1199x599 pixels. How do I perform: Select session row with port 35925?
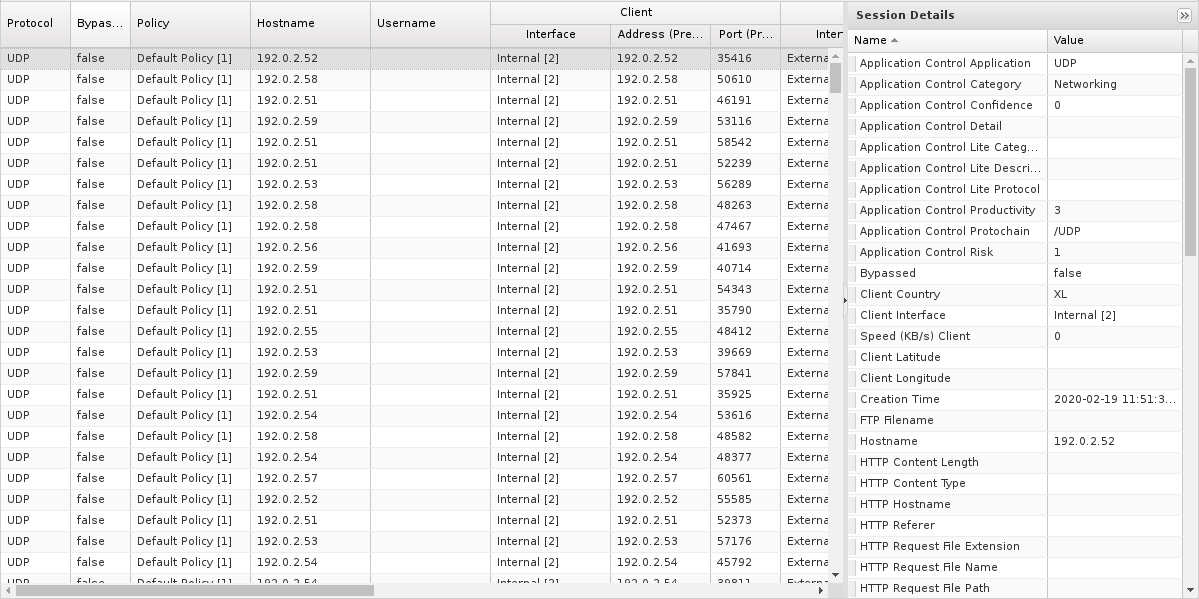(x=414, y=395)
